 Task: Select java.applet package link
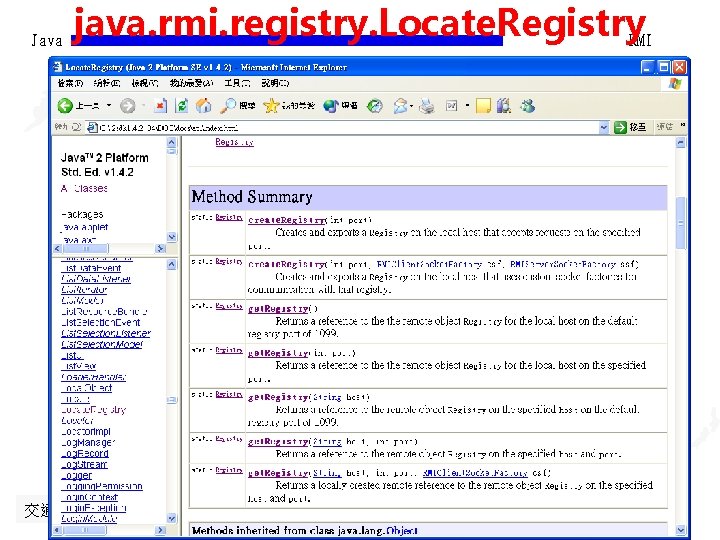pos(84,227)
